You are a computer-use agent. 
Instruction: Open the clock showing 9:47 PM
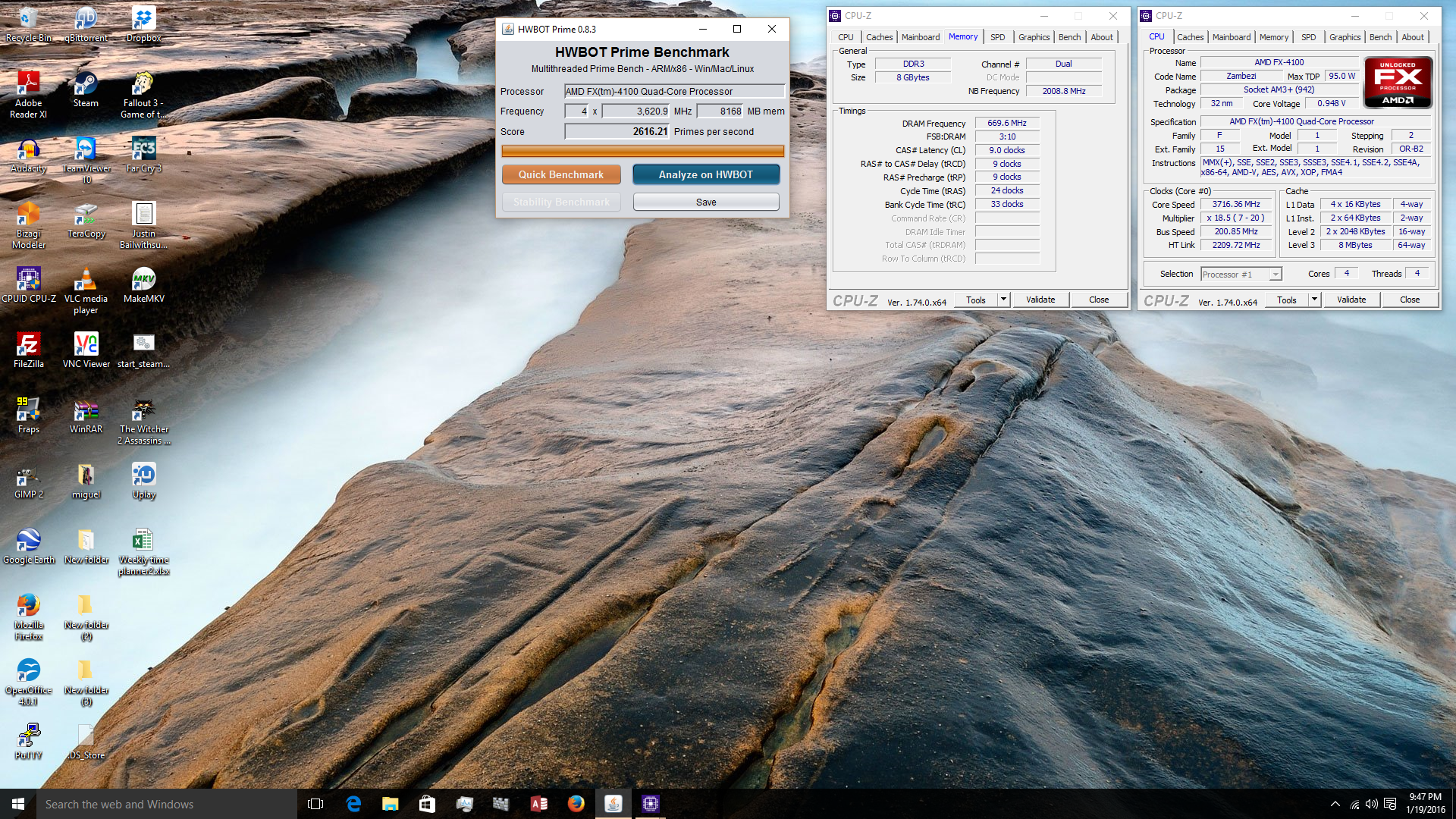tap(1426, 804)
